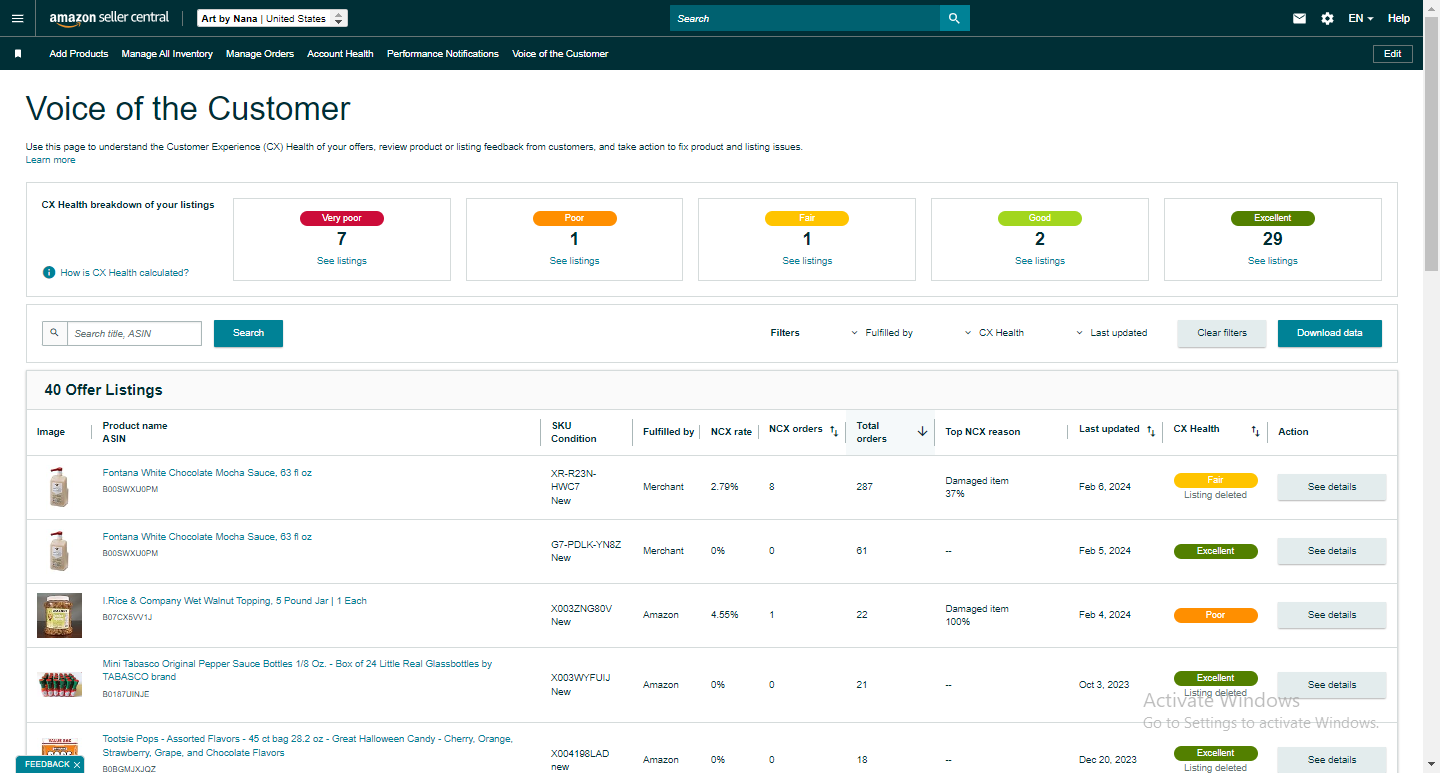Navigate to Account Health

point(340,54)
